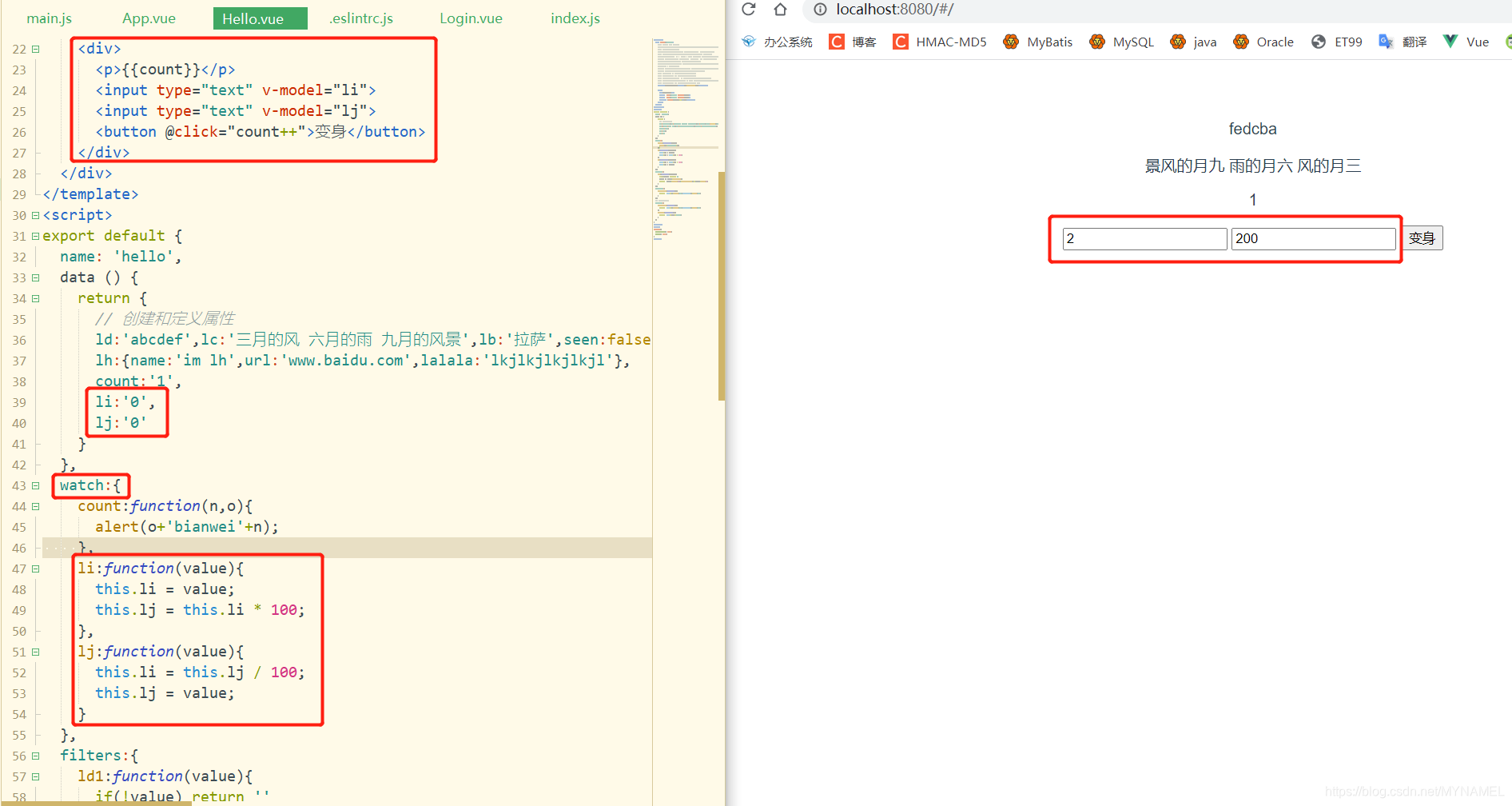Collapse the filters block at line 56
This screenshot has height=806, width=1512.
click(x=35, y=756)
